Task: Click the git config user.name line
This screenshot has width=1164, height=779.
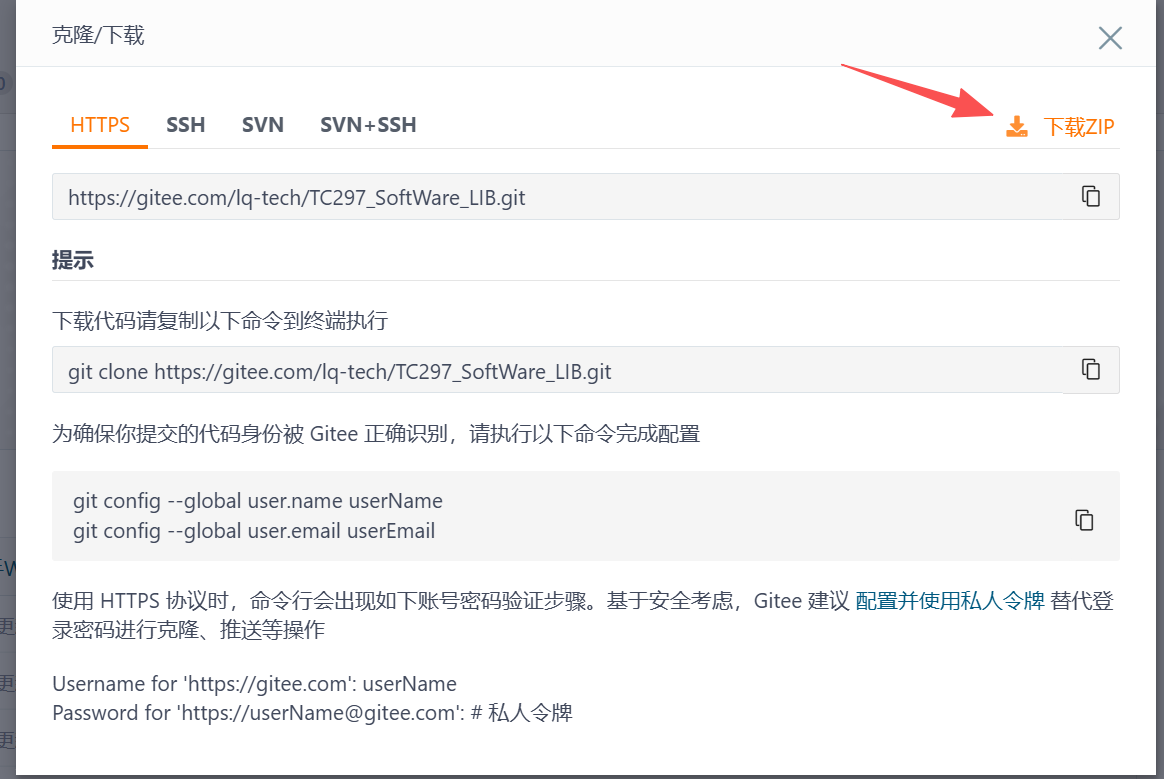Action: click(258, 501)
